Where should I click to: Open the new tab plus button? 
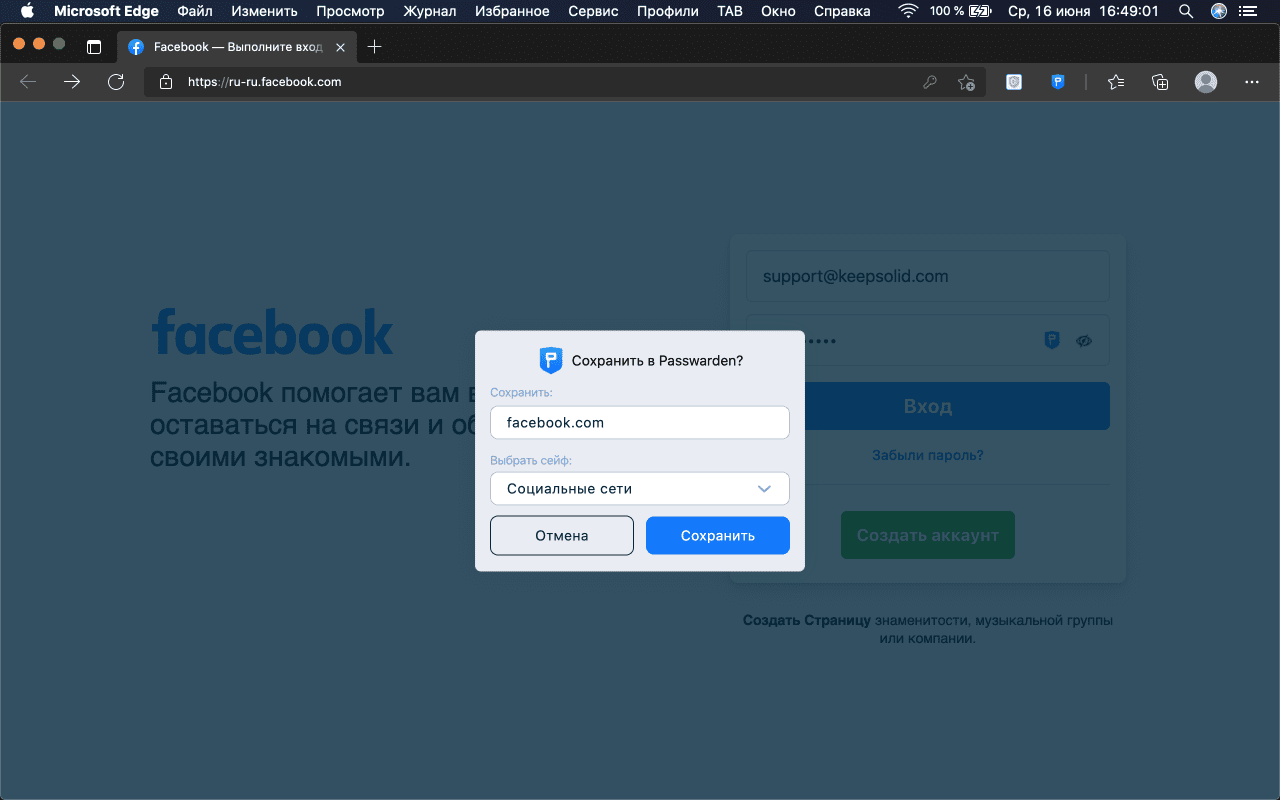375,47
